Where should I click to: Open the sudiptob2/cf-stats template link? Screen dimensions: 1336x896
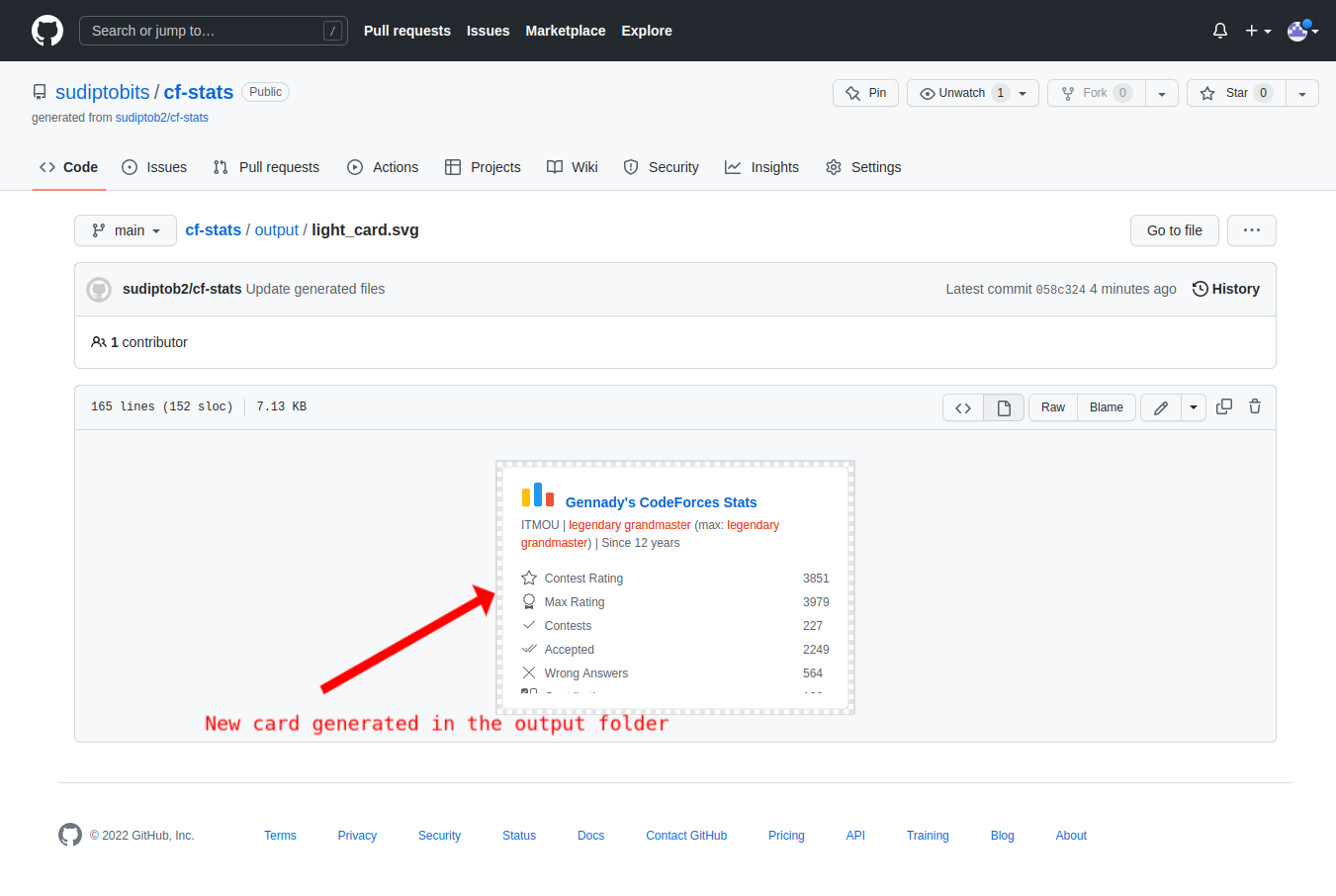click(x=162, y=118)
